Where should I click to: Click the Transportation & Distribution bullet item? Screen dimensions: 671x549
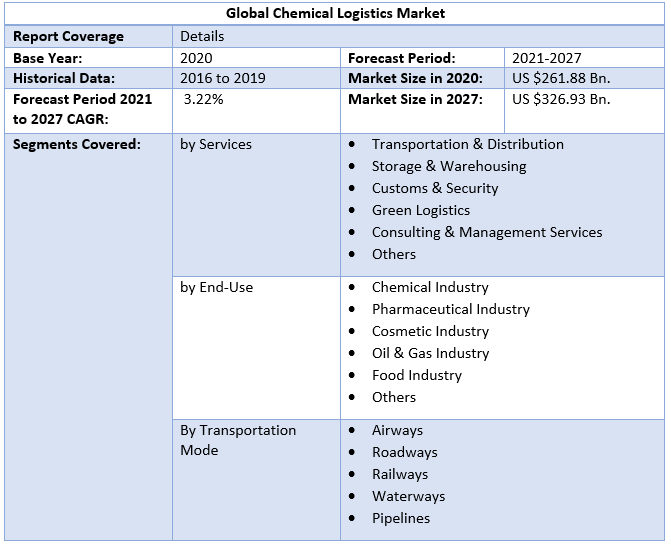[x=467, y=144]
